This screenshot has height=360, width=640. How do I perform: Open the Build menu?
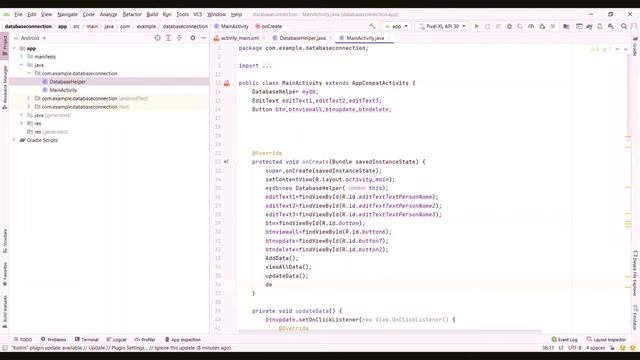pyautogui.click(x=152, y=14)
